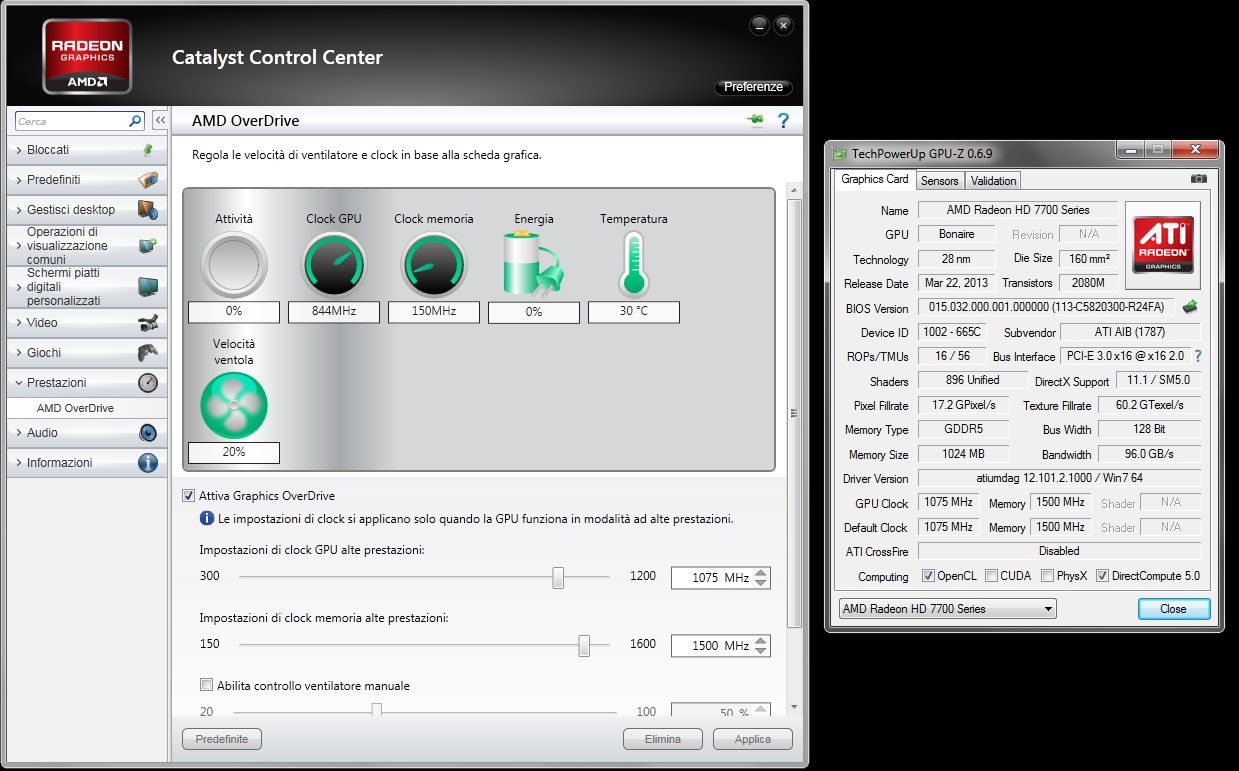Switch to the Sensors tab
Screen dimensions: 1239x771
click(939, 180)
